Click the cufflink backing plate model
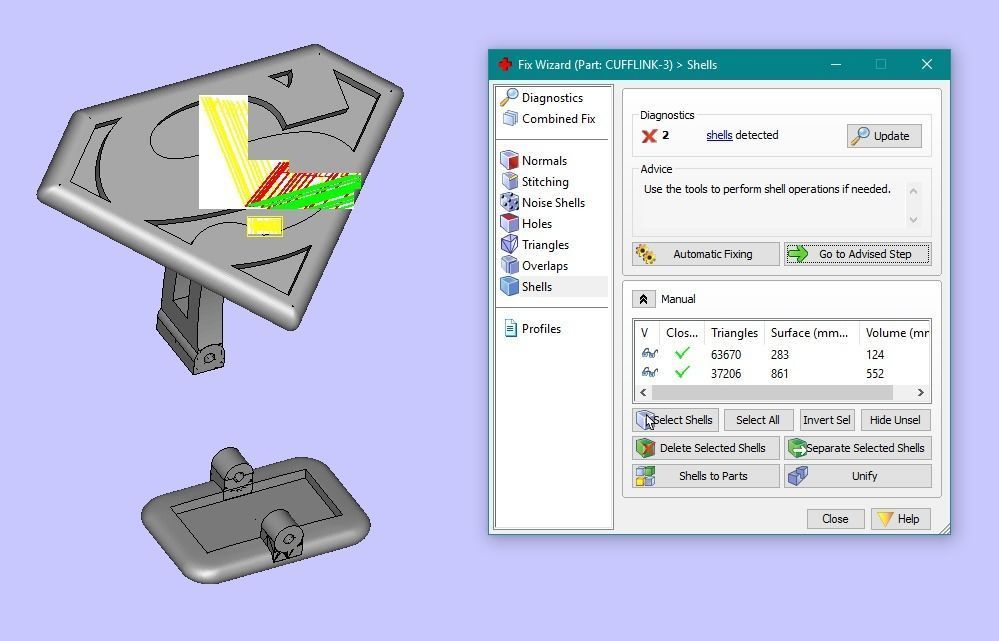This screenshot has height=641, width=999. pyautogui.click(x=255, y=516)
